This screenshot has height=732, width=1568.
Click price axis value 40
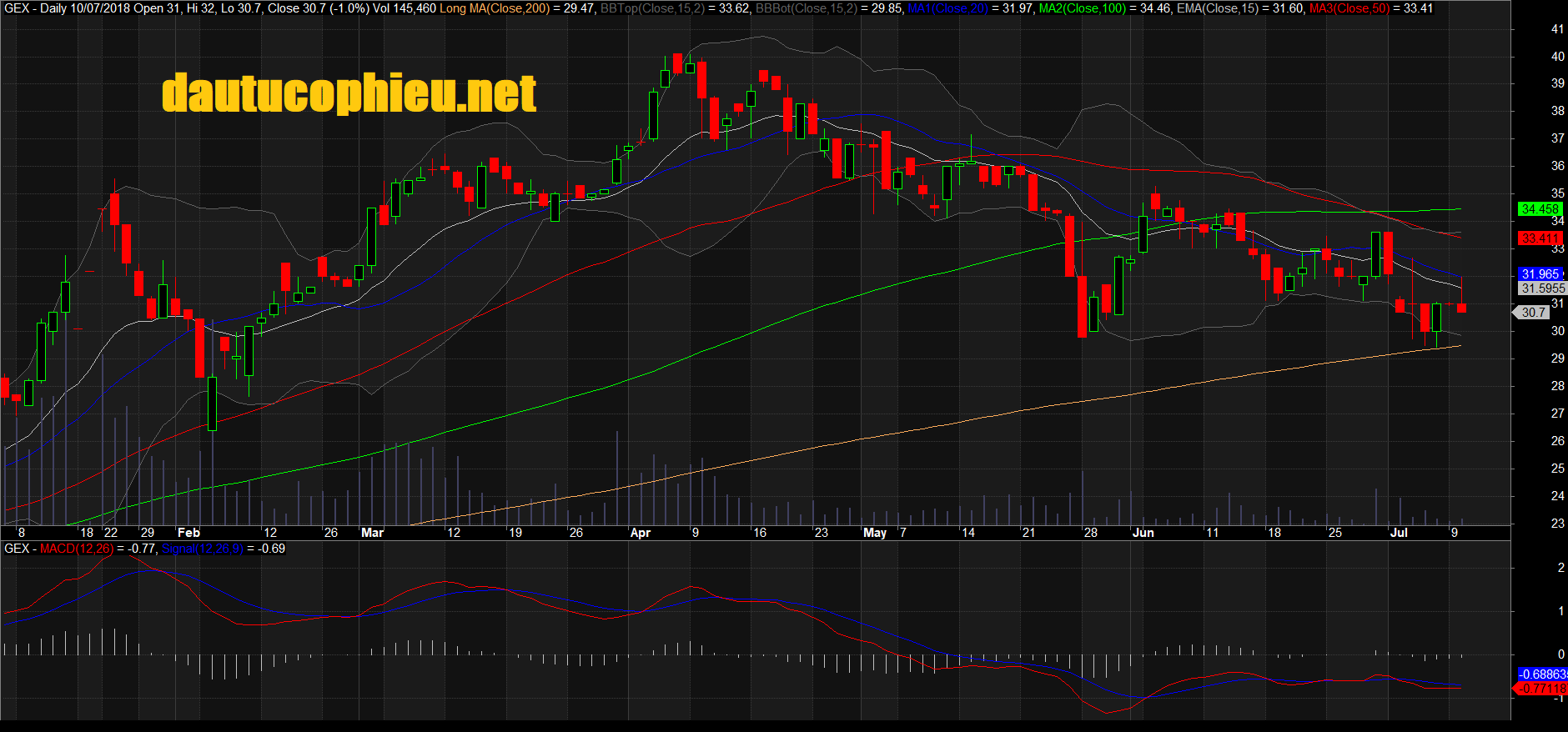(x=1557, y=56)
